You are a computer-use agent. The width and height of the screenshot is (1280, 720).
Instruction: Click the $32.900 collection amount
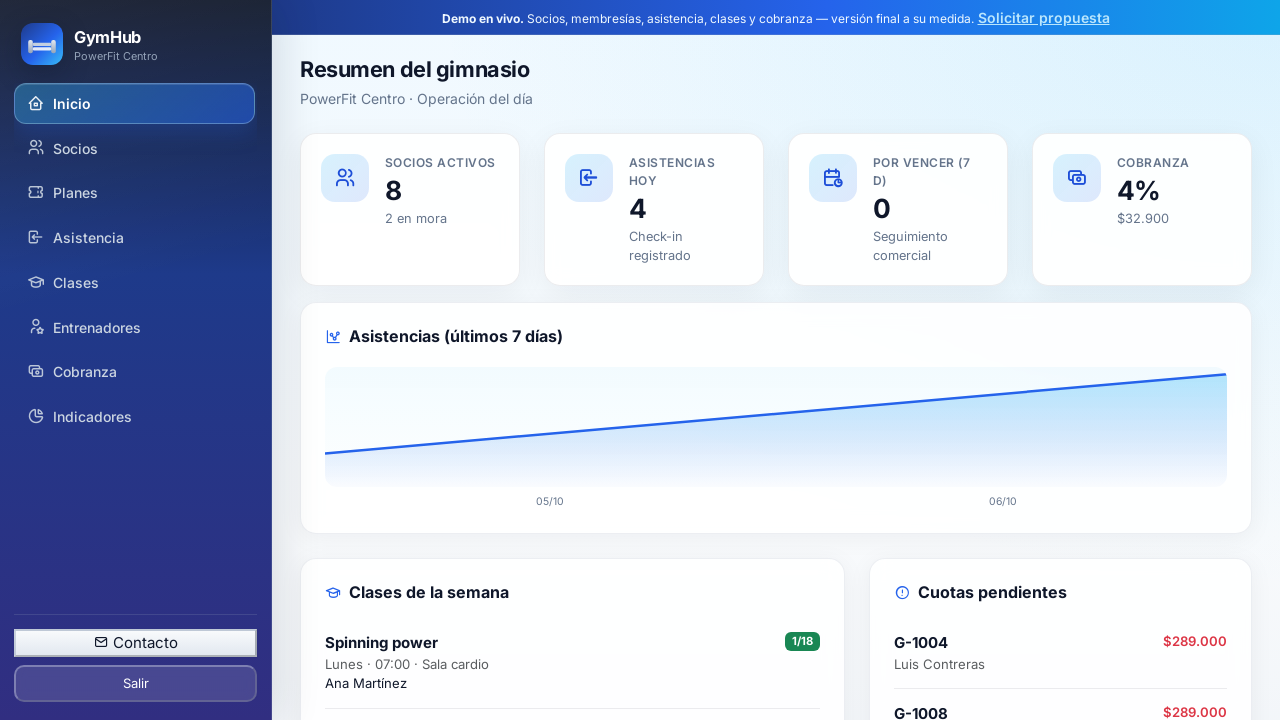[1143, 218]
